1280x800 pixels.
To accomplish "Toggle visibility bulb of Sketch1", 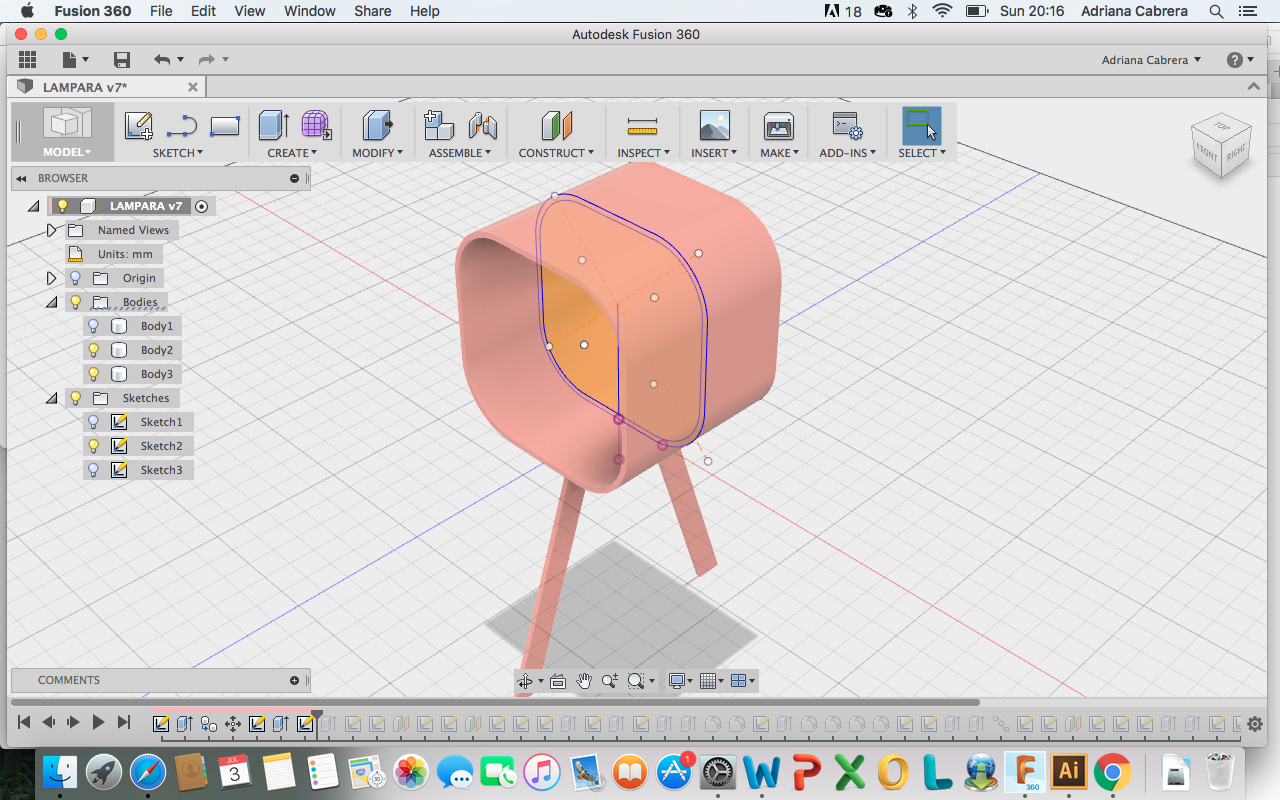I will (x=94, y=422).
